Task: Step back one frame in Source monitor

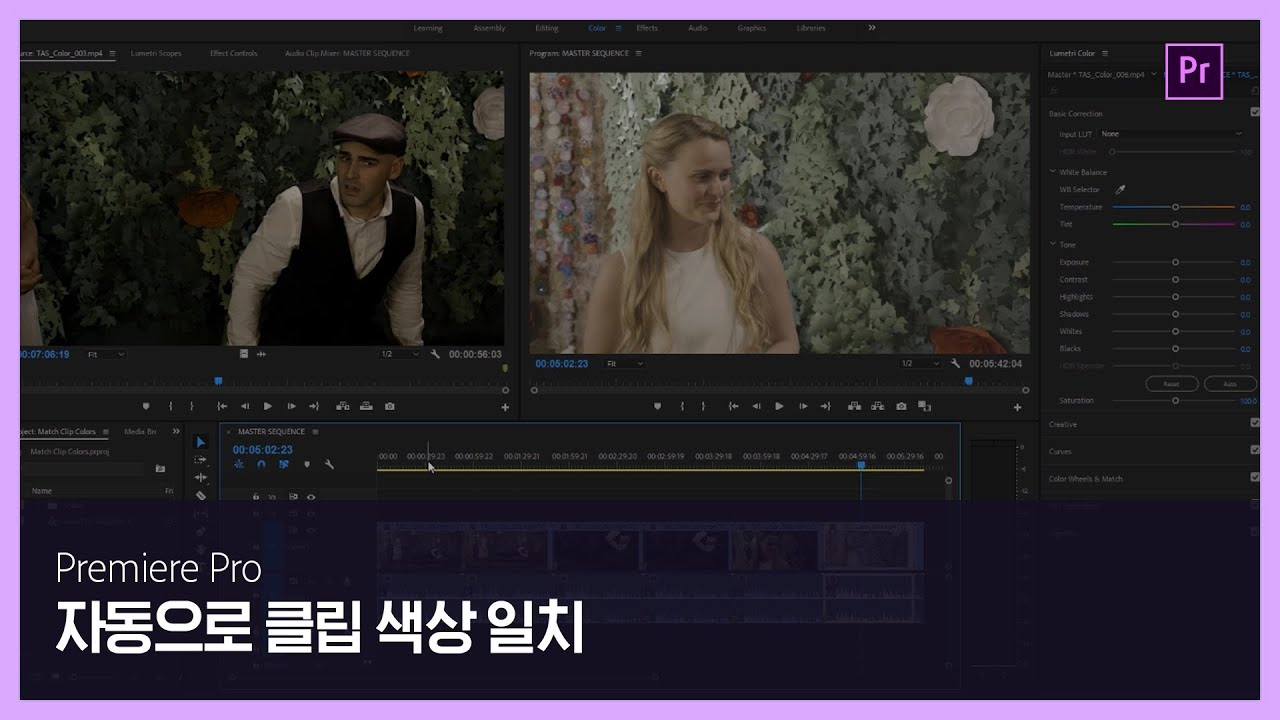Action: coord(244,406)
